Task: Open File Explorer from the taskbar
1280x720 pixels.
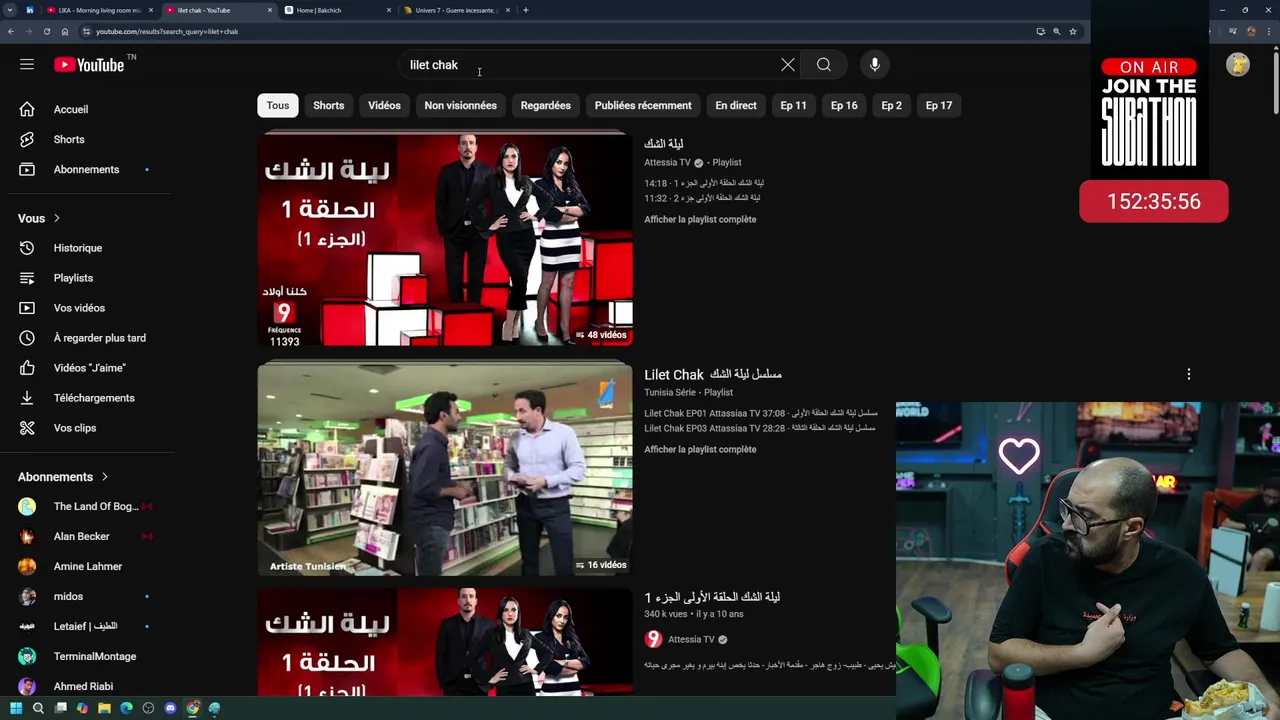Action: pyautogui.click(x=104, y=708)
